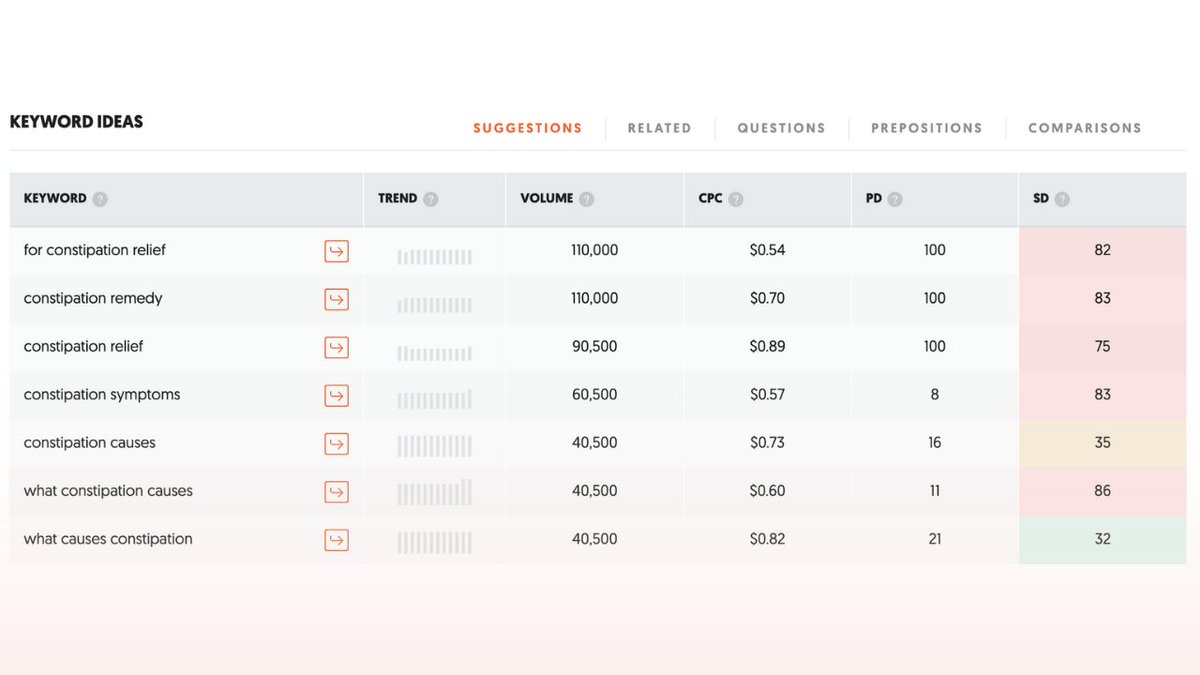Image resolution: width=1200 pixels, height=675 pixels.
Task: Open arrow icon for 'constipation symptoms'
Action: coord(337,395)
